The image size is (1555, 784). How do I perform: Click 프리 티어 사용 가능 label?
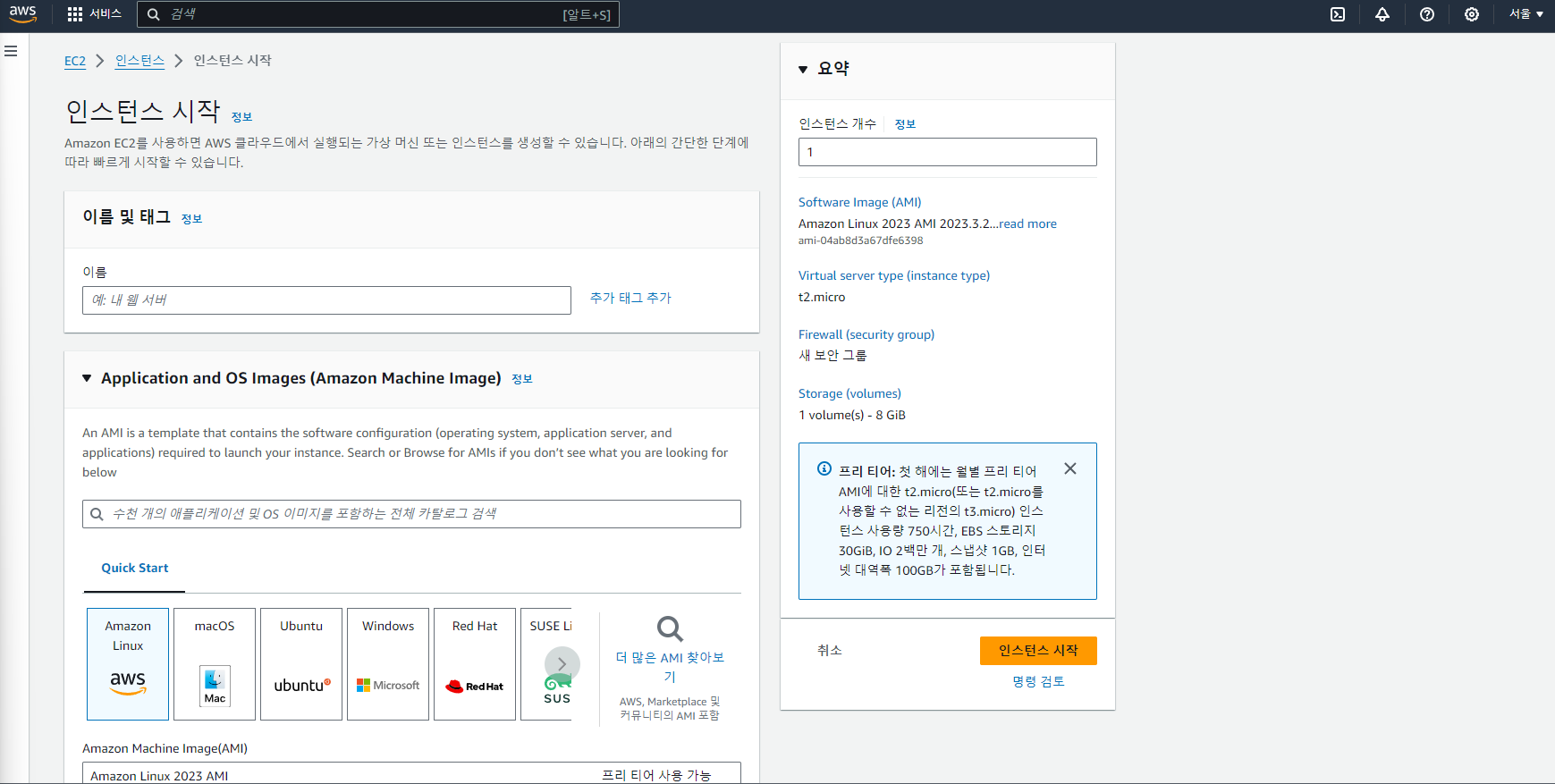tap(656, 775)
